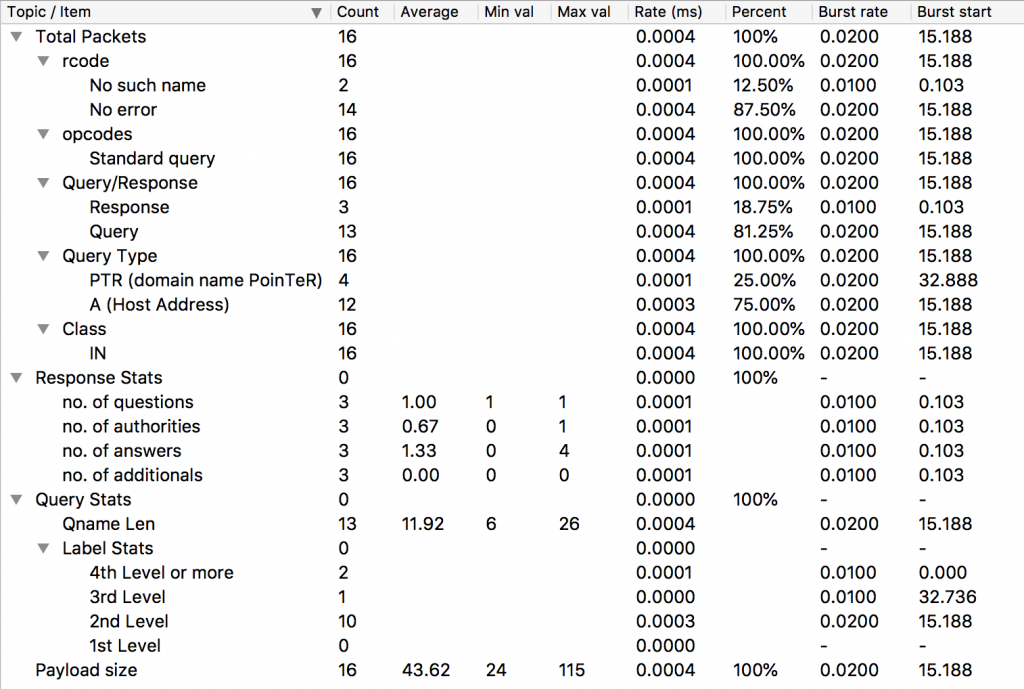The image size is (1024, 689).
Task: Sort by Topic / Item column header
Action: 165,12
